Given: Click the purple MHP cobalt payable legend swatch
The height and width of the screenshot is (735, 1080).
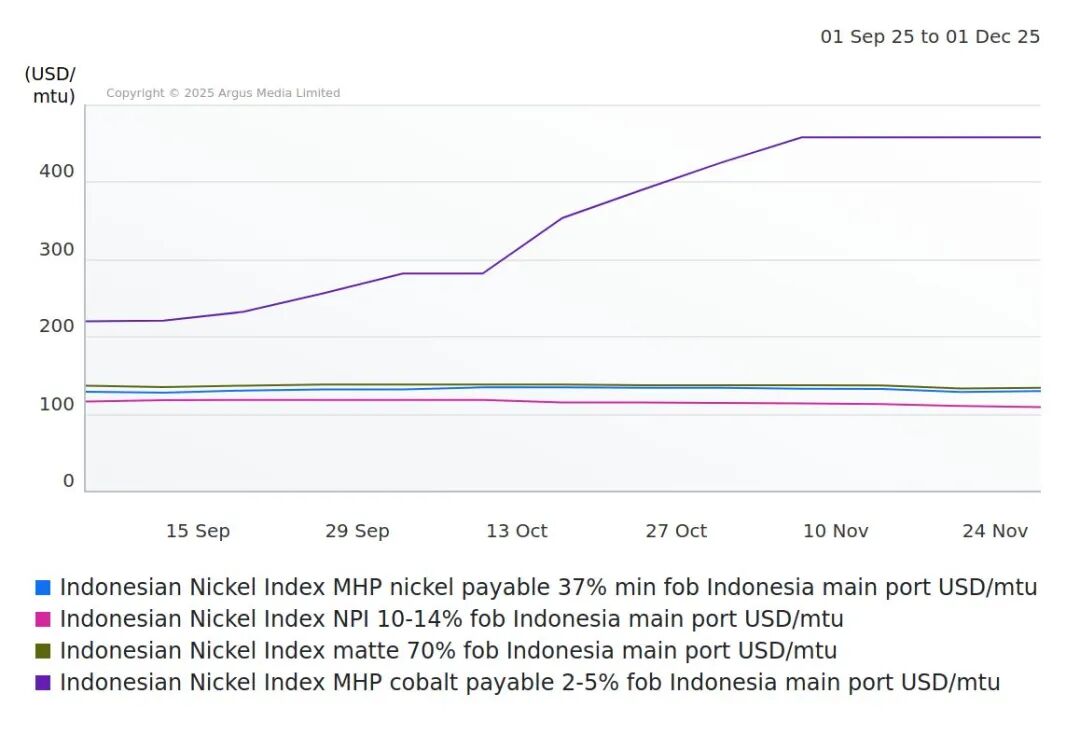Looking at the screenshot, I should (43, 683).
